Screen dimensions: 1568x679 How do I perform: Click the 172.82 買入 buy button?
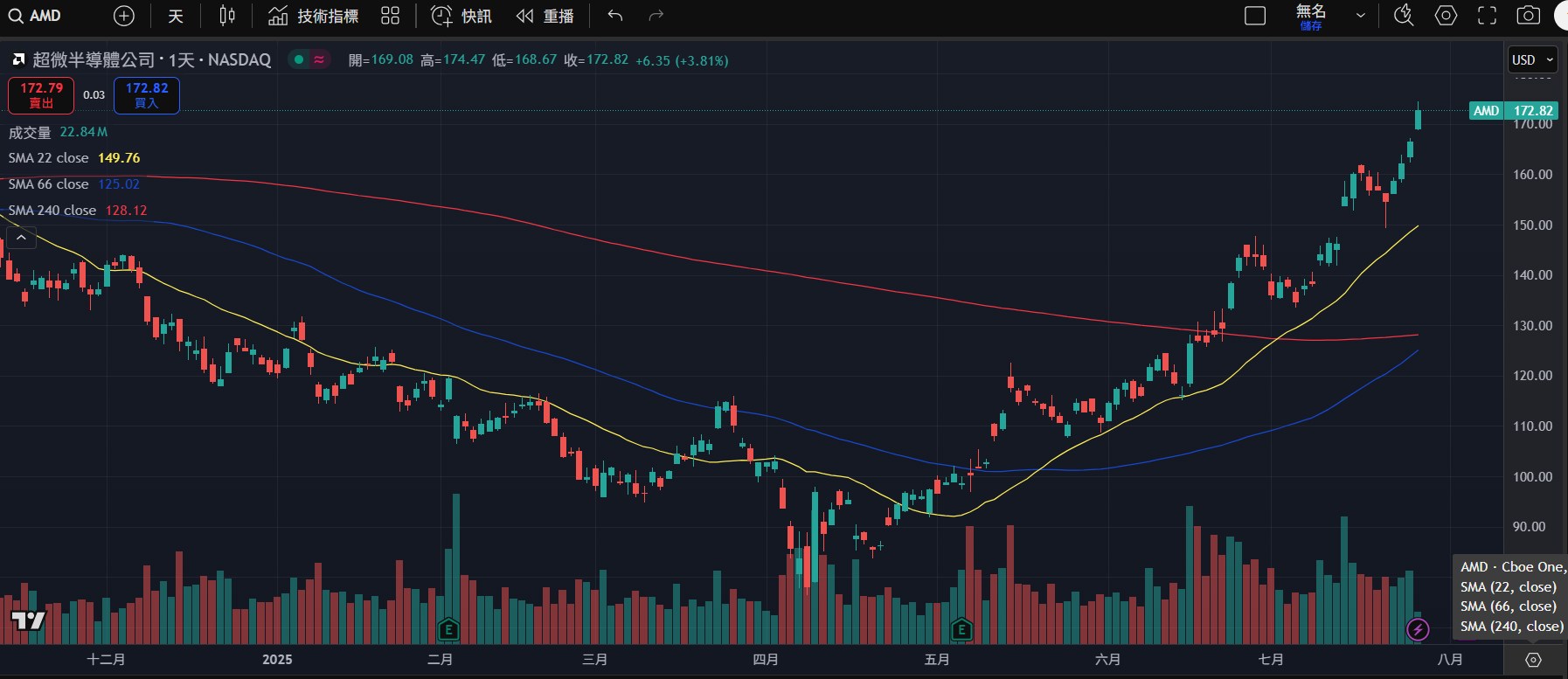[147, 95]
